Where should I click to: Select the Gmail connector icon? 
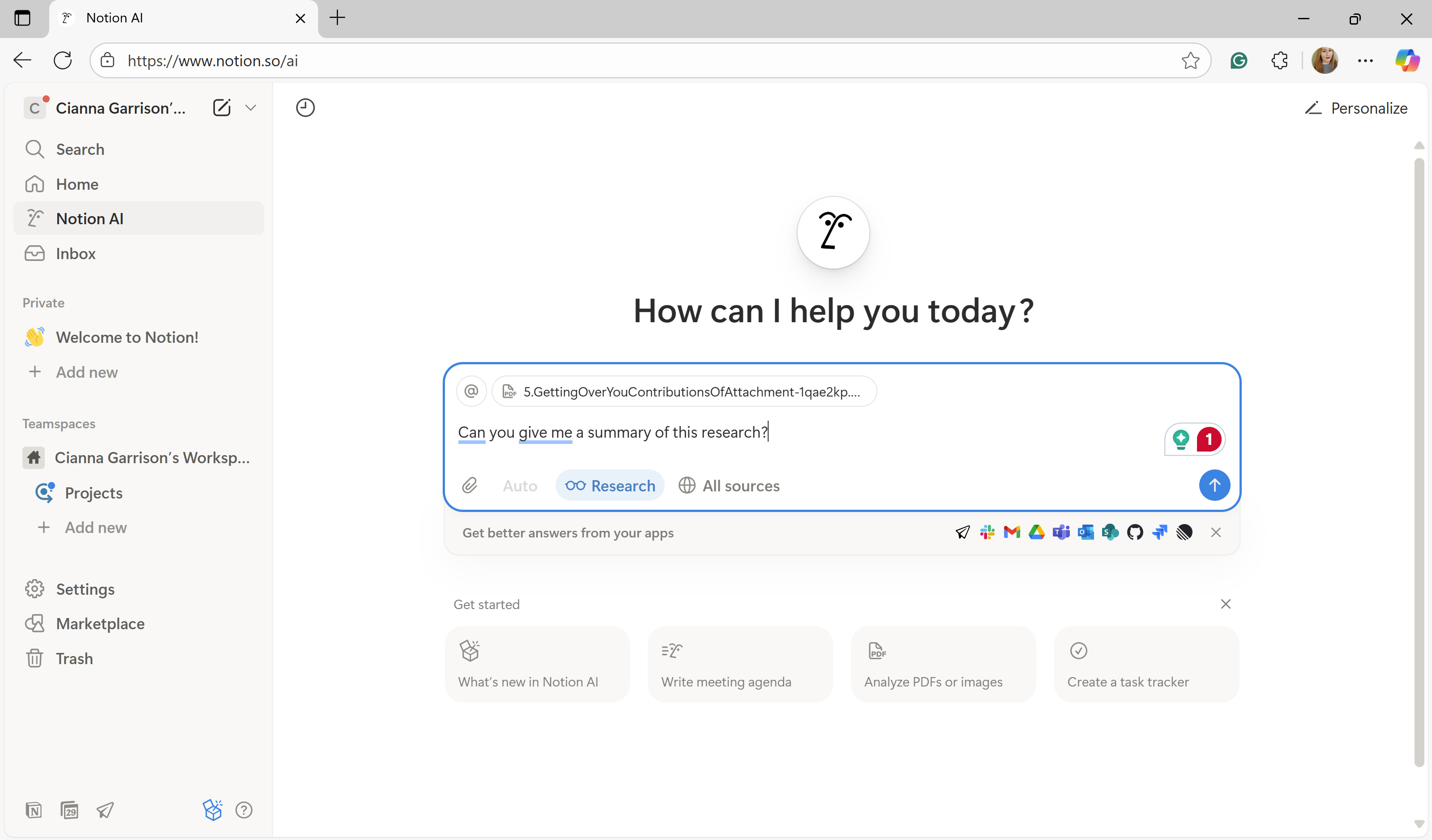point(1012,532)
